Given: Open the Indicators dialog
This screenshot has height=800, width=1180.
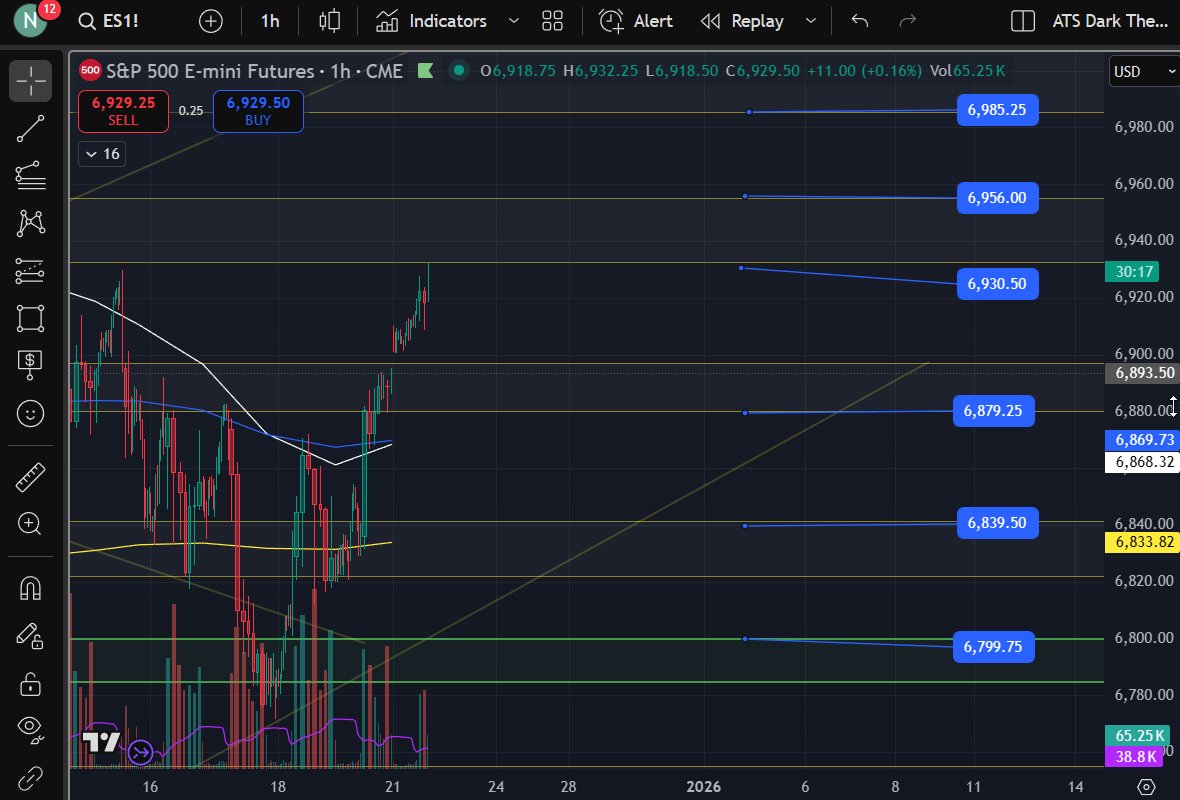Looking at the screenshot, I should click(x=431, y=21).
